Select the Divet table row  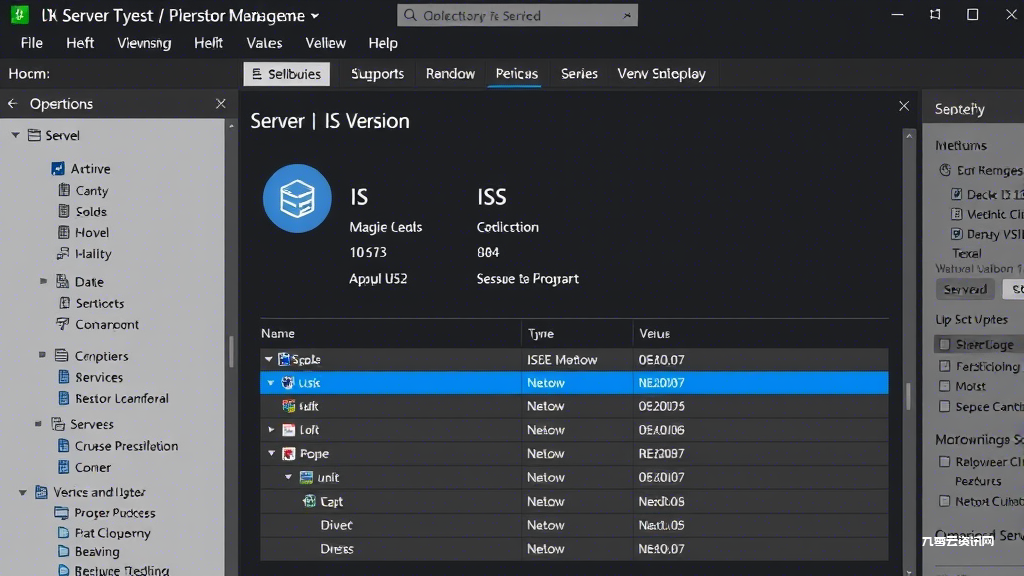tap(574, 525)
